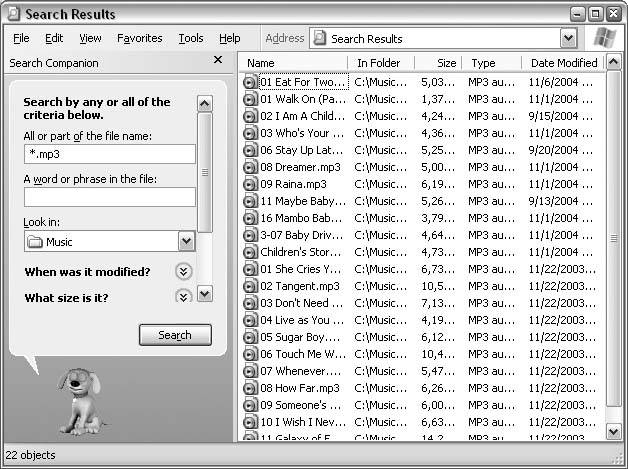Click the MP3 icon for 01 Eat For Two
Viewport: 628px width, 469px height.
pyautogui.click(x=250, y=82)
